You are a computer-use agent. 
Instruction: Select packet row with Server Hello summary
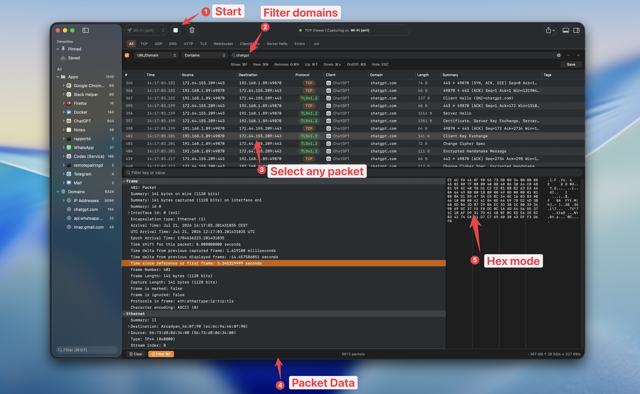click(x=353, y=113)
